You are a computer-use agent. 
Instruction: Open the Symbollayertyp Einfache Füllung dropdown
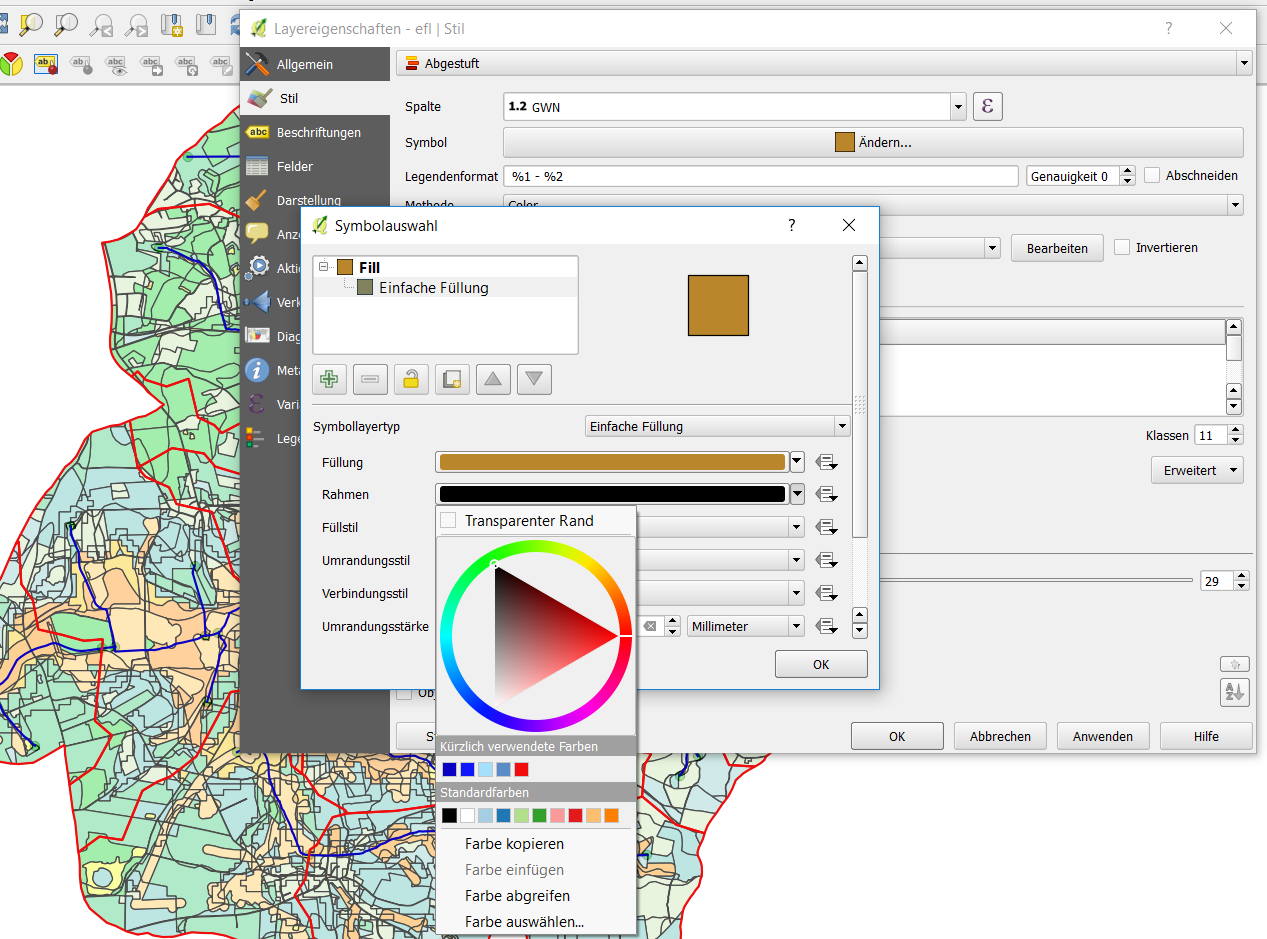[716, 426]
